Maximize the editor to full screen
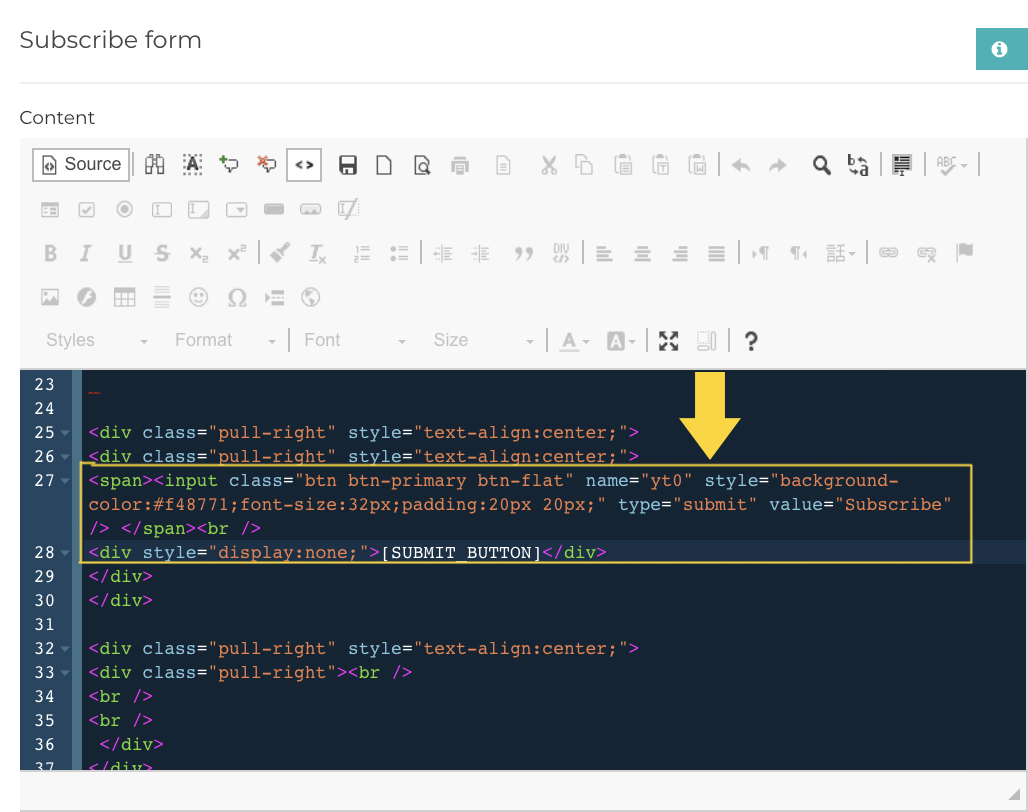Viewport: 1028px width, 812px height. pos(668,340)
